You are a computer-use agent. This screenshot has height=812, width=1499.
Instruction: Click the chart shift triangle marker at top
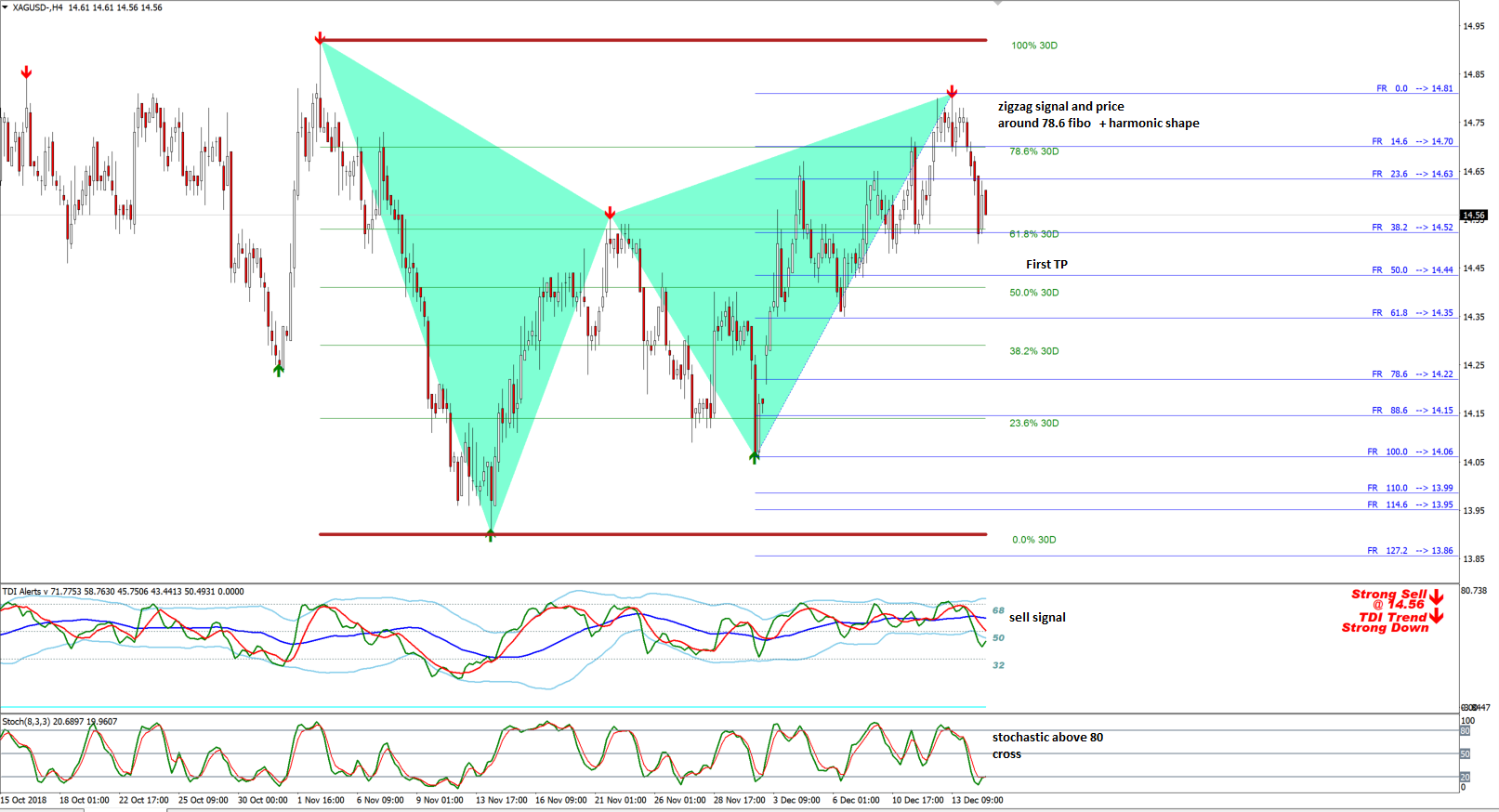point(998,3)
